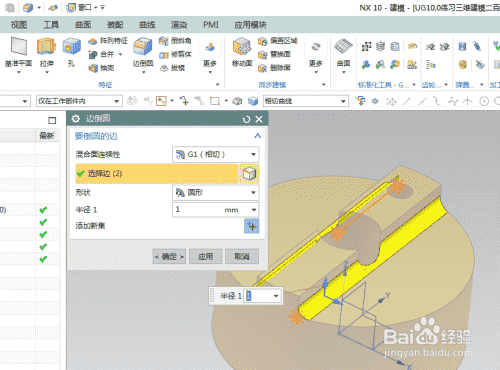Open the 阵列特征 pattern feature command

coord(108,41)
